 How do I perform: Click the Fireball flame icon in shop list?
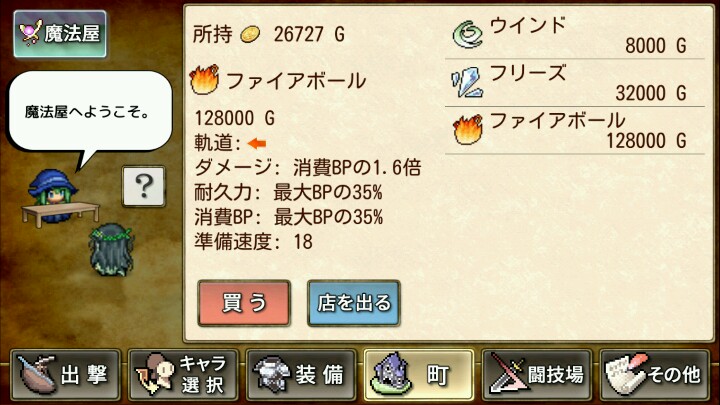[x=467, y=130]
